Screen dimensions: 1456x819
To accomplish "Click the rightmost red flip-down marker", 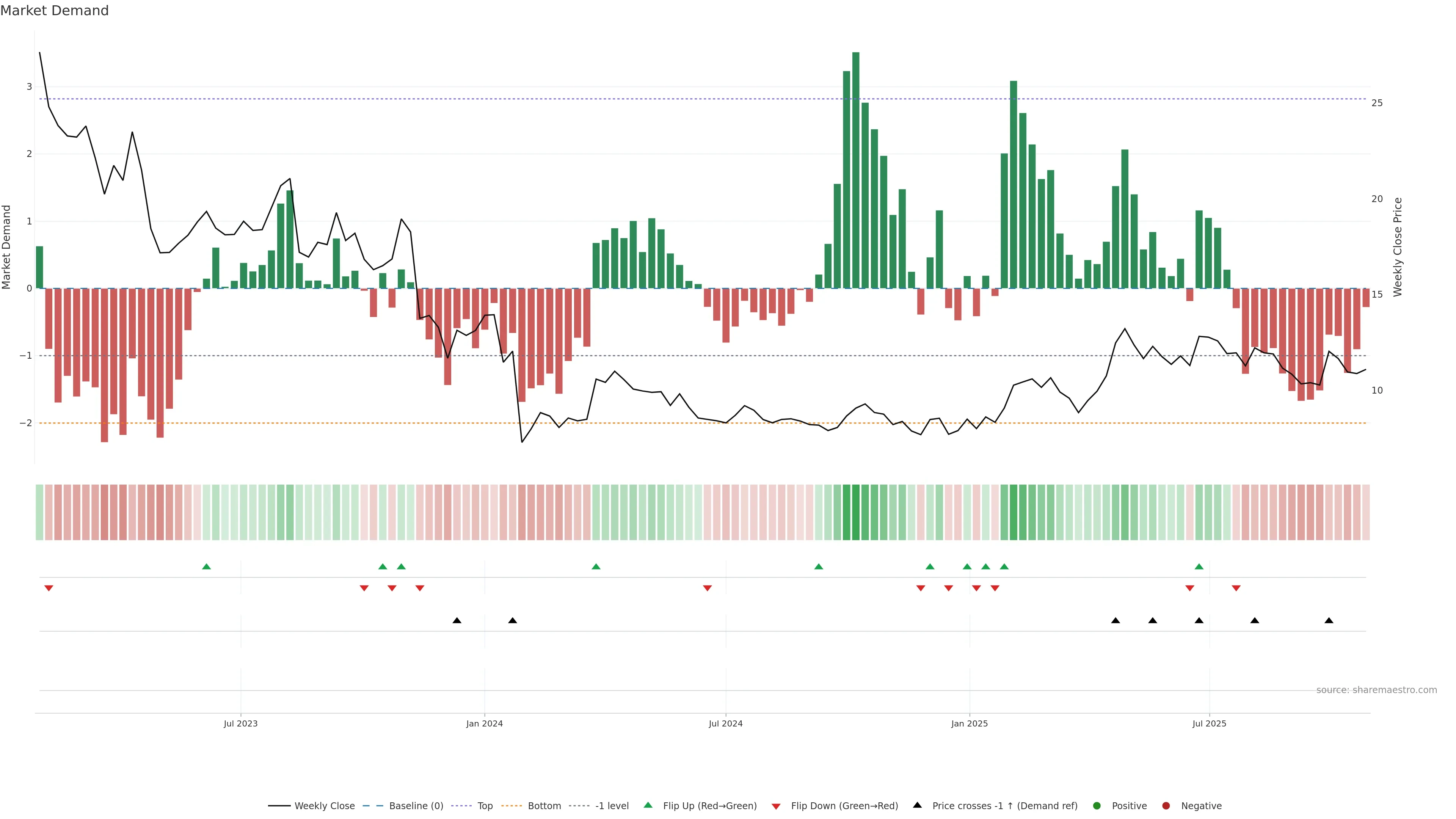I will click(1236, 588).
